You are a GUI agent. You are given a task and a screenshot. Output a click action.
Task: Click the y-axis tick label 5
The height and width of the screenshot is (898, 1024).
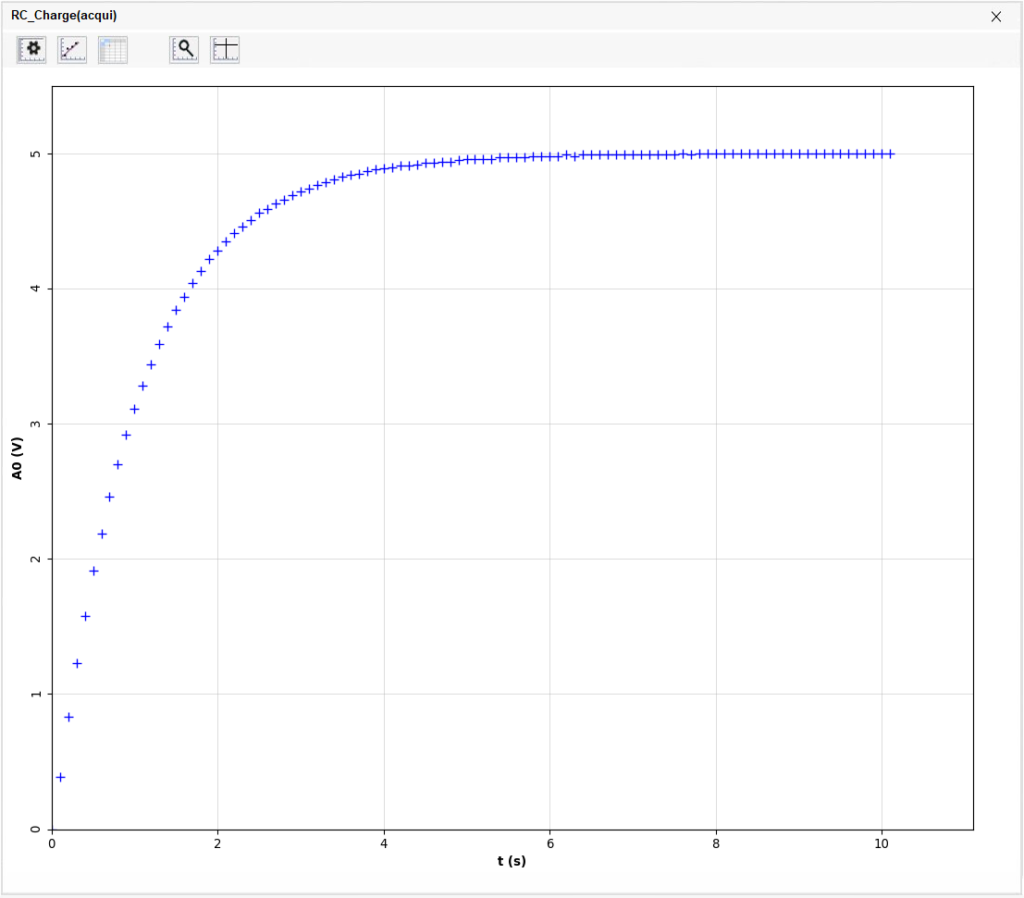[36, 154]
